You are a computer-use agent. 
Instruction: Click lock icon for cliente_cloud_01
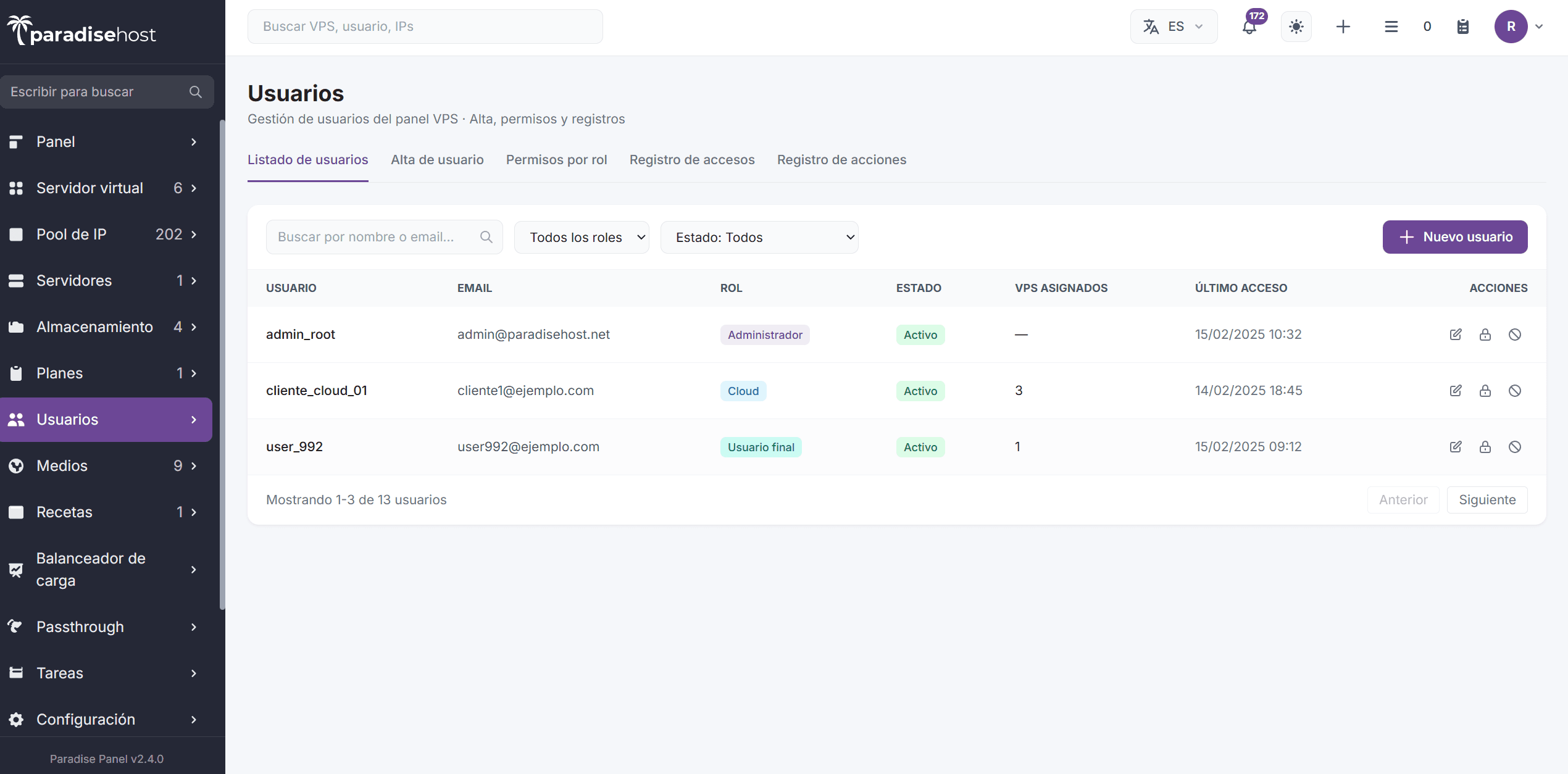tap(1485, 391)
